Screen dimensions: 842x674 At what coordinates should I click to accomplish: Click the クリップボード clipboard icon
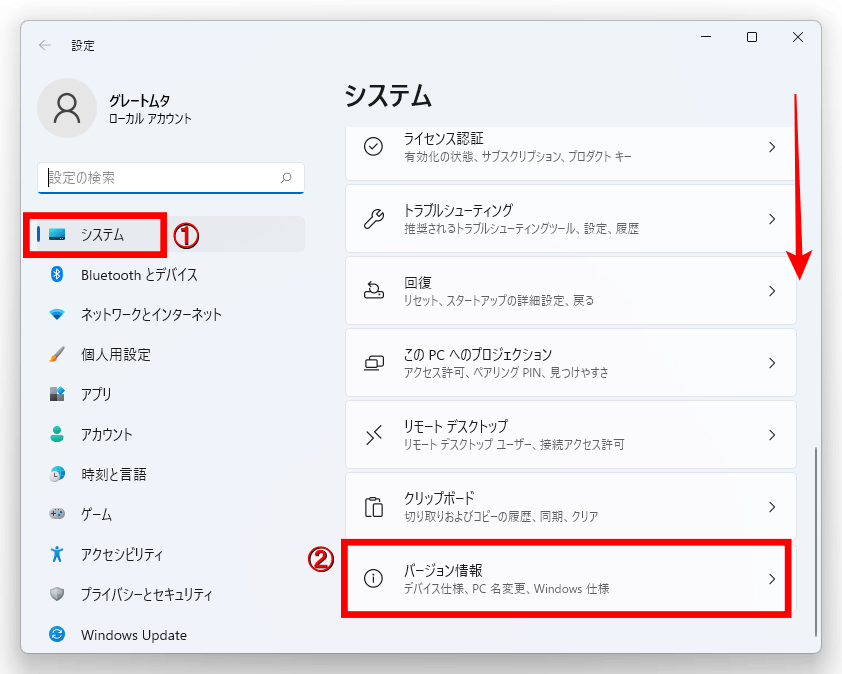coord(374,507)
